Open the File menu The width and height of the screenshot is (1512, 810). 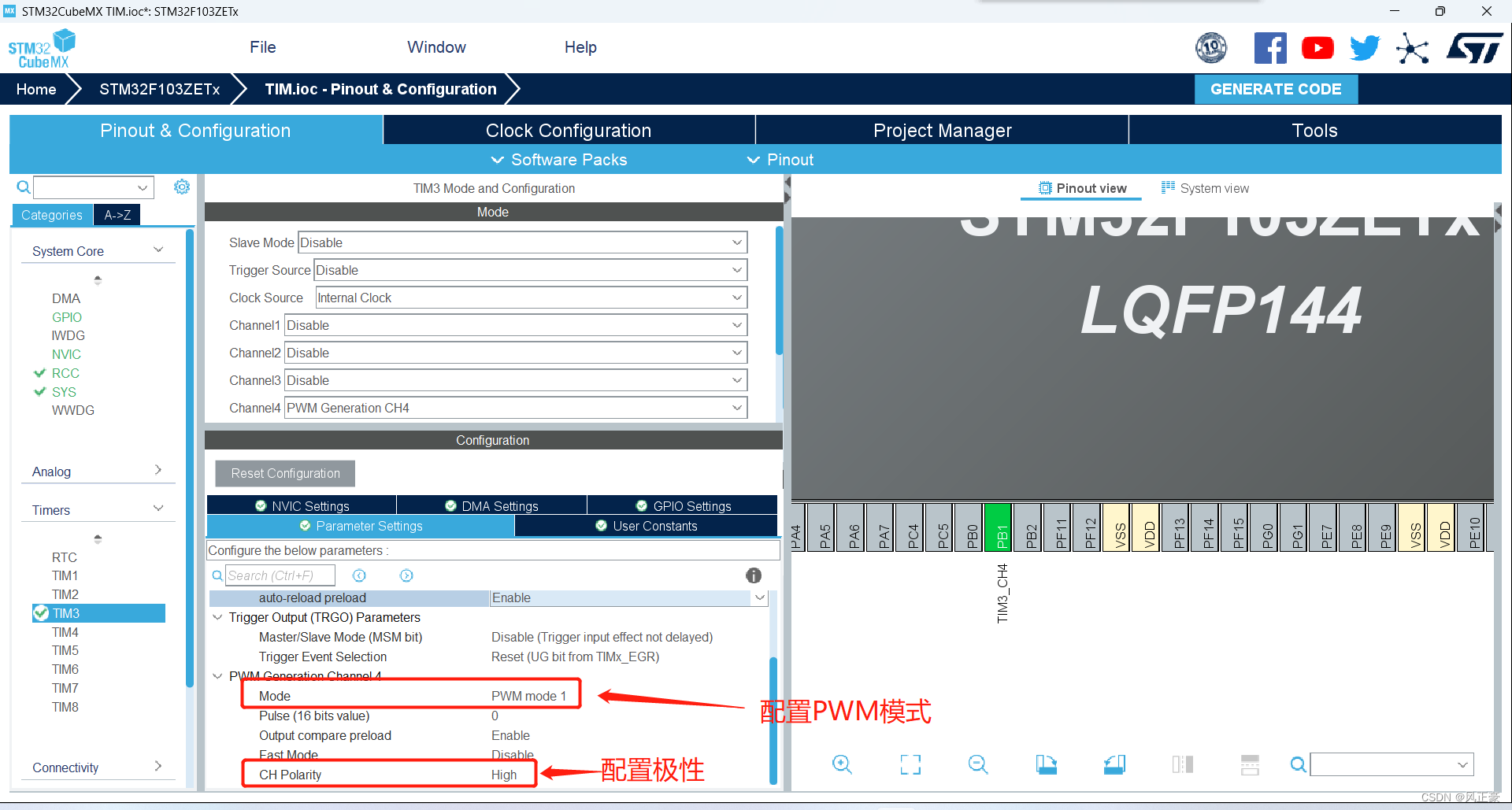(263, 47)
